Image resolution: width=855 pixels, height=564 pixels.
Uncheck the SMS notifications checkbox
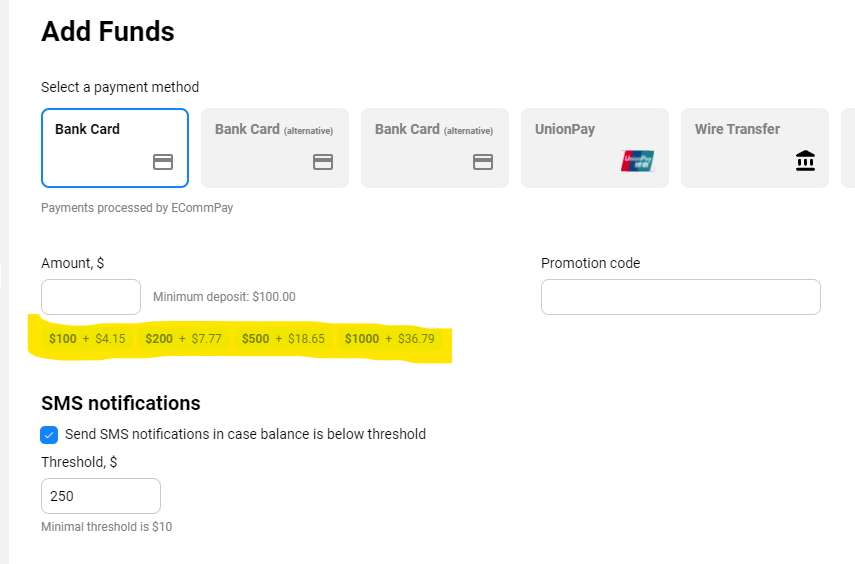[x=49, y=435]
